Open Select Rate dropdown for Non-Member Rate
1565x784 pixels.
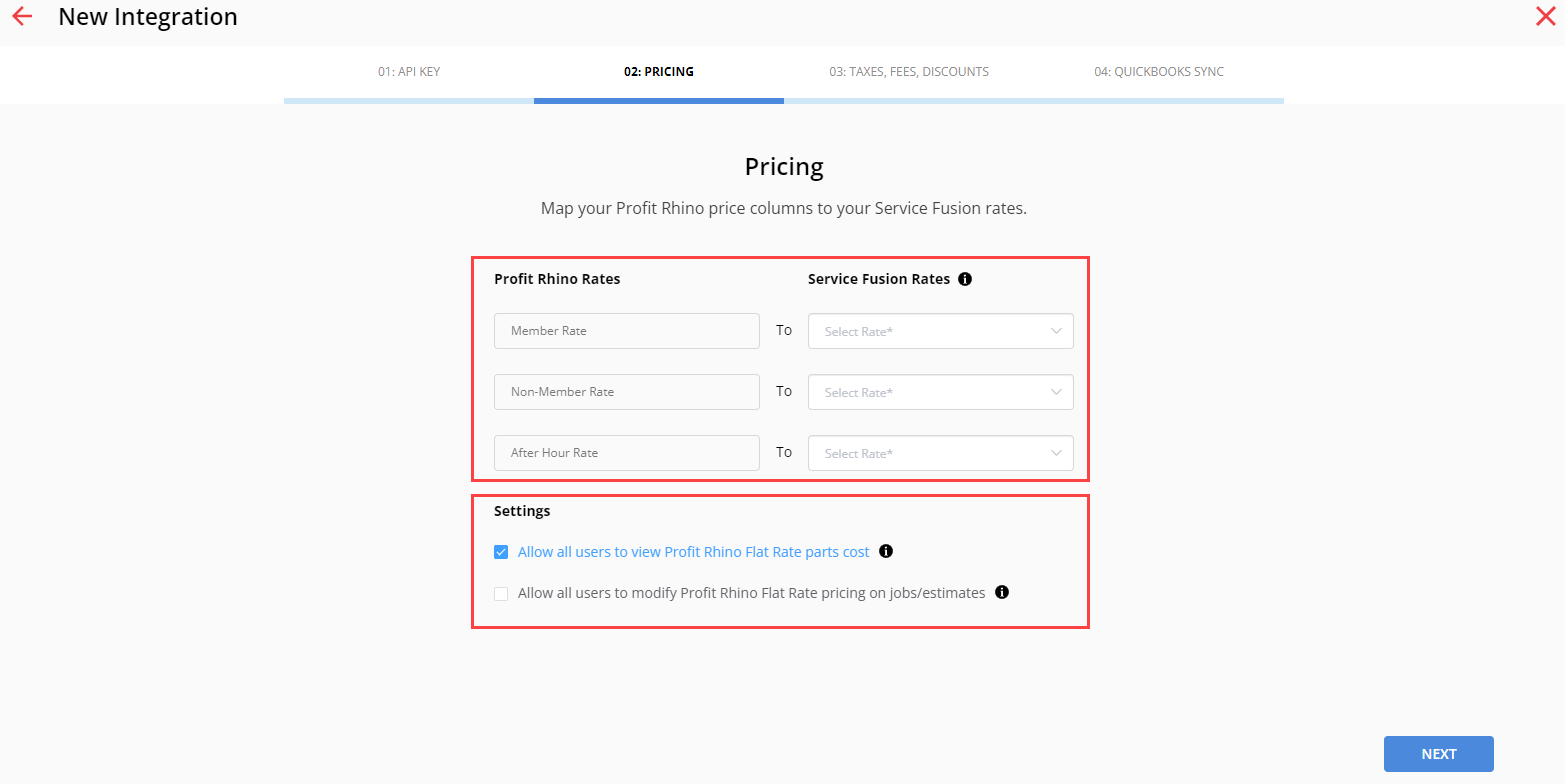pos(940,392)
